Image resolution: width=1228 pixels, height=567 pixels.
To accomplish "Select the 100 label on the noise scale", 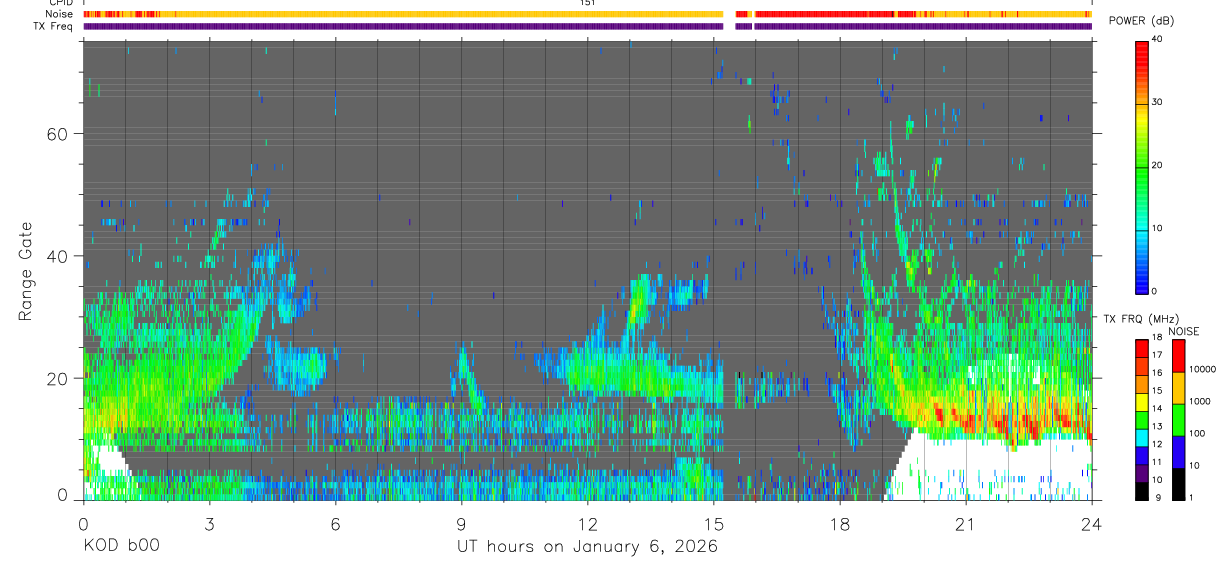I will (1198, 433).
